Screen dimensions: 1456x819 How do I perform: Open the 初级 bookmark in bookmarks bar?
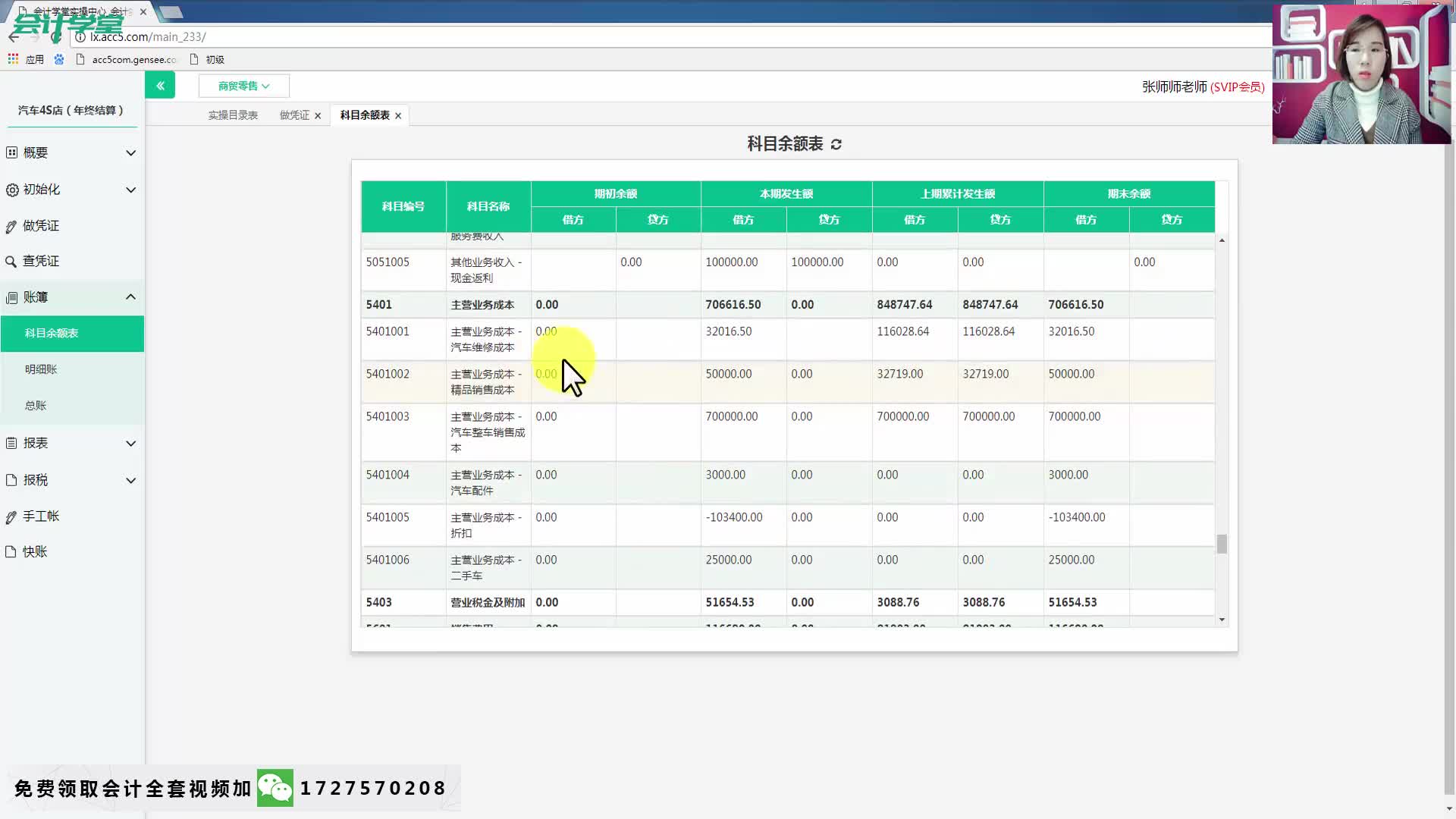[216, 59]
